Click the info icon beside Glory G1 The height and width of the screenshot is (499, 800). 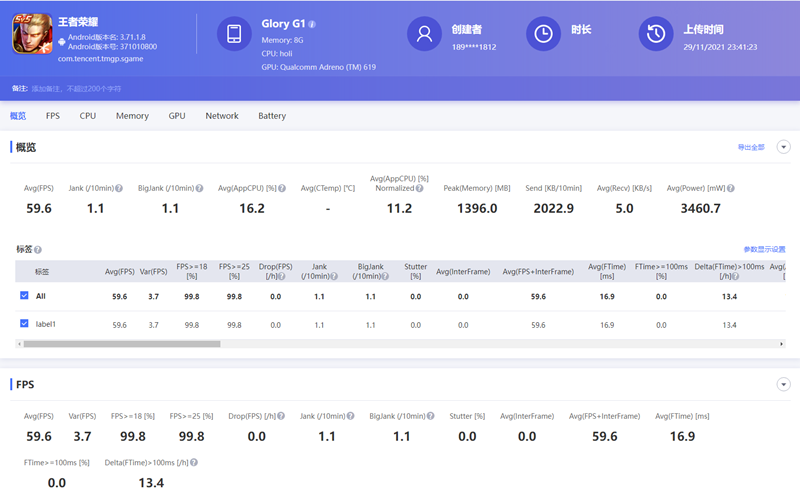click(x=312, y=24)
